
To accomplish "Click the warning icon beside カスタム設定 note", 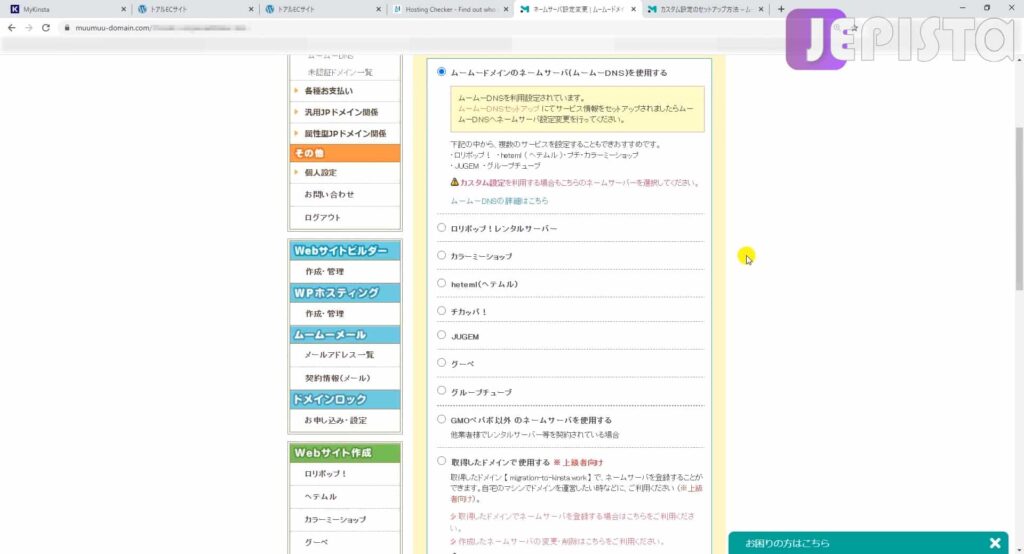I will click(x=455, y=182).
